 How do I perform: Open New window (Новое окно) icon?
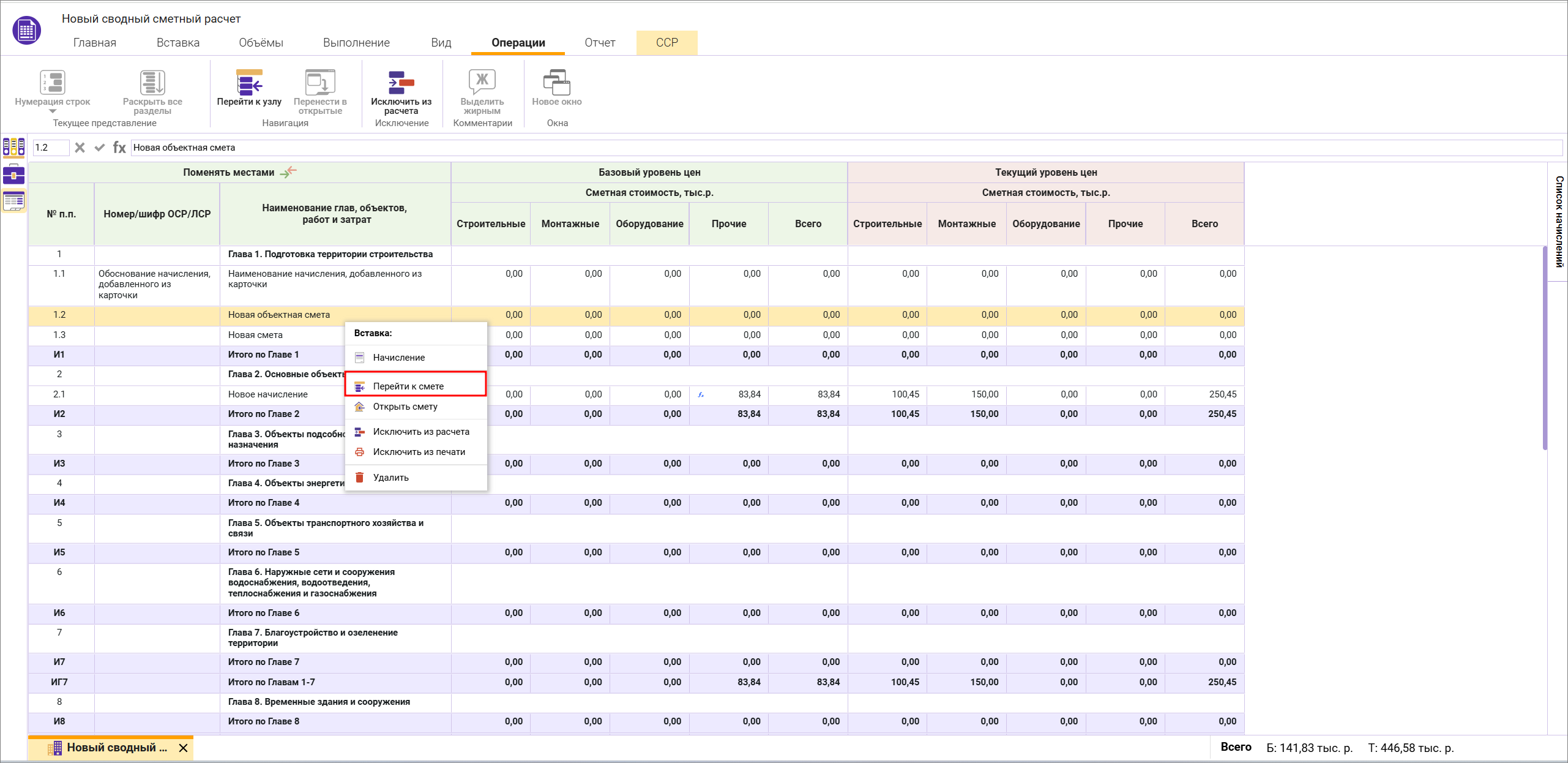click(556, 83)
